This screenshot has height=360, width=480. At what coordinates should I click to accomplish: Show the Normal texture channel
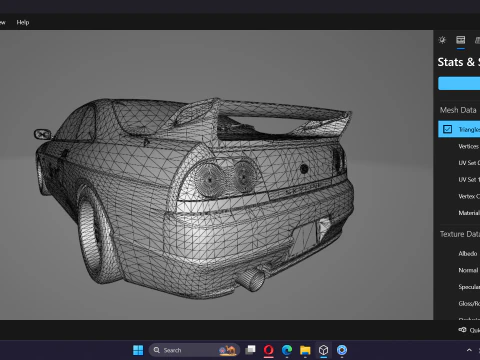[468, 270]
